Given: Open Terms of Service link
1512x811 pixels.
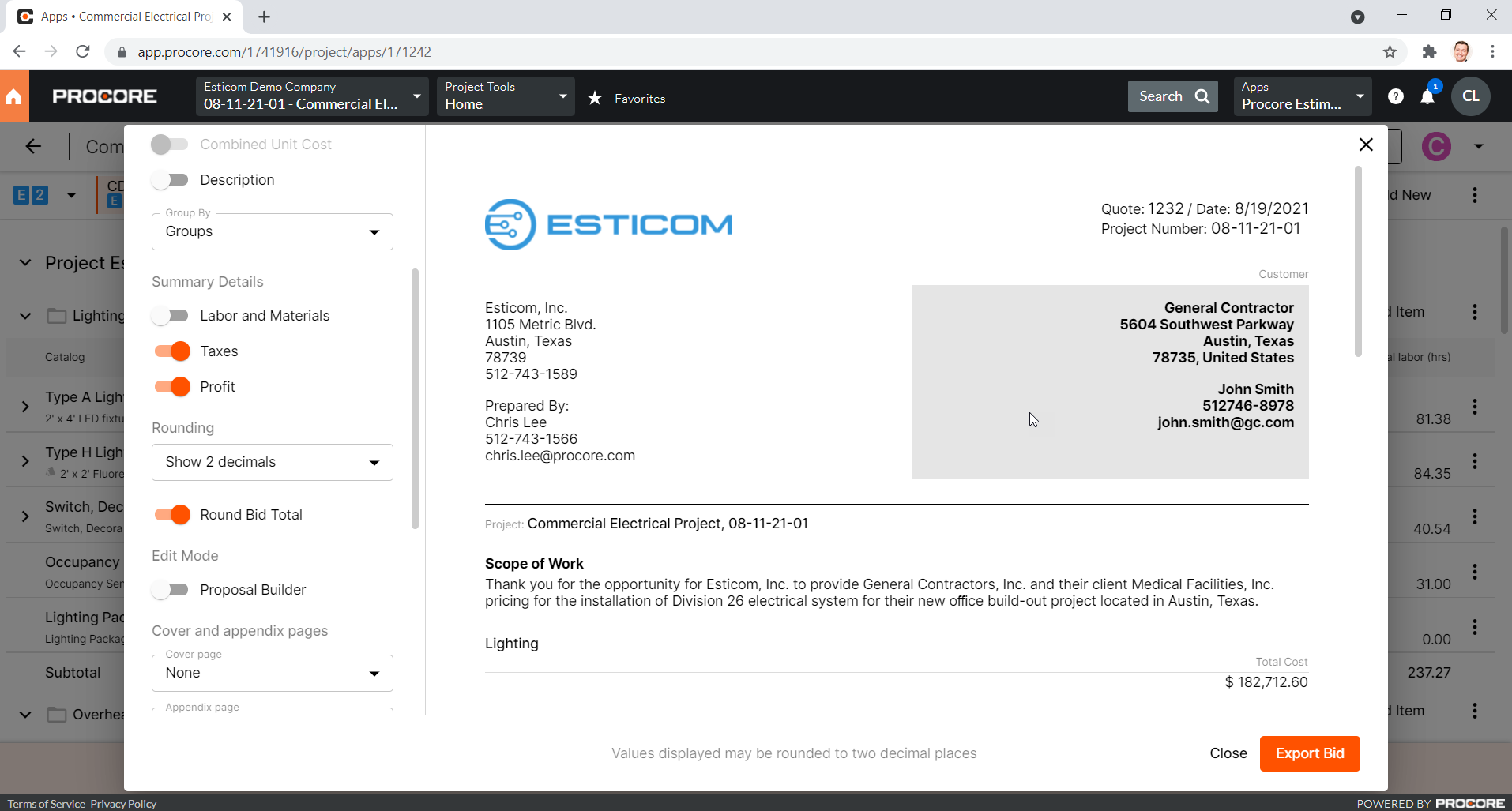Looking at the screenshot, I should point(47,804).
